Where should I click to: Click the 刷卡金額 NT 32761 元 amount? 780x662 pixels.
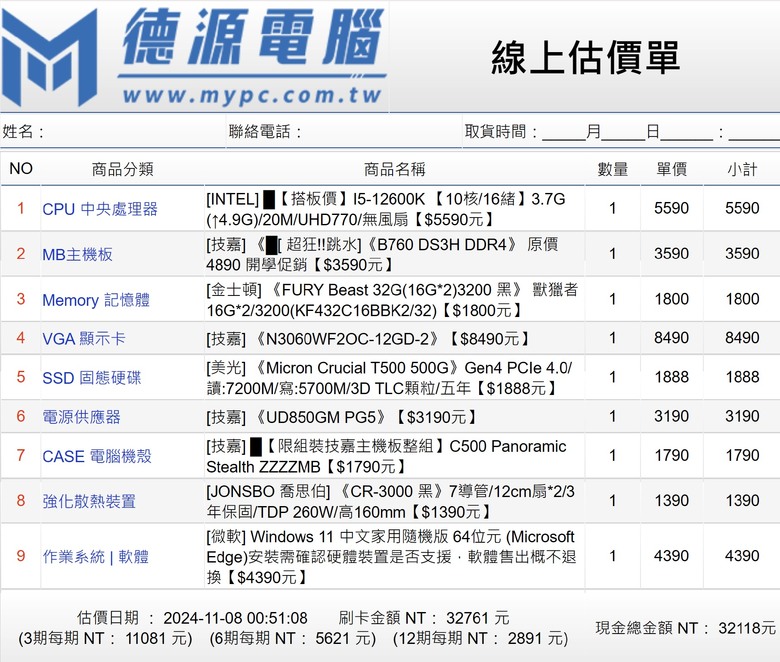pos(424,618)
